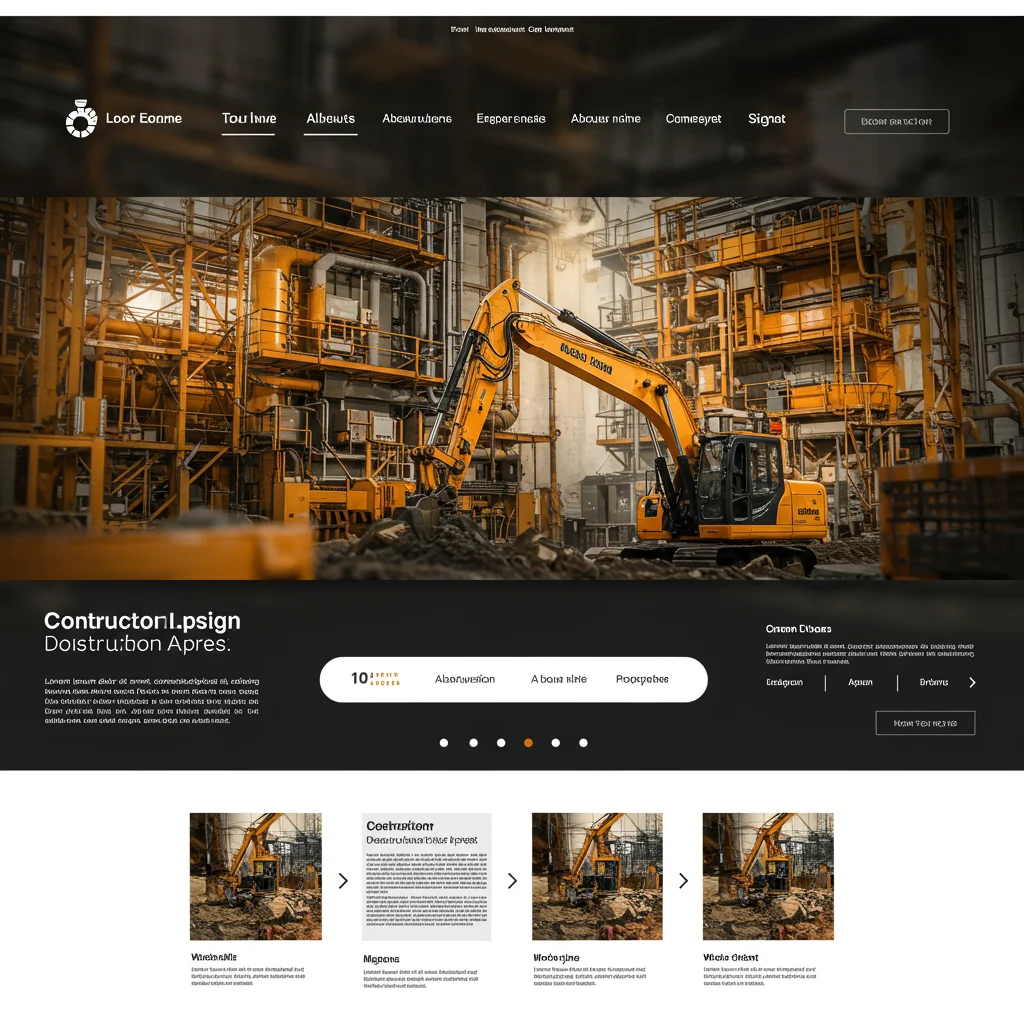Click the arrow right of the gray text card
This screenshot has width=1024, height=1024.
coord(512,881)
